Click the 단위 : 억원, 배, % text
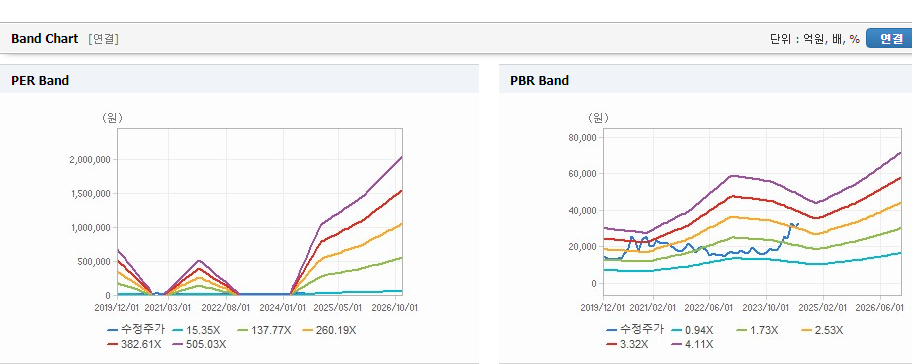The height and width of the screenshot is (364, 912). click(x=814, y=39)
